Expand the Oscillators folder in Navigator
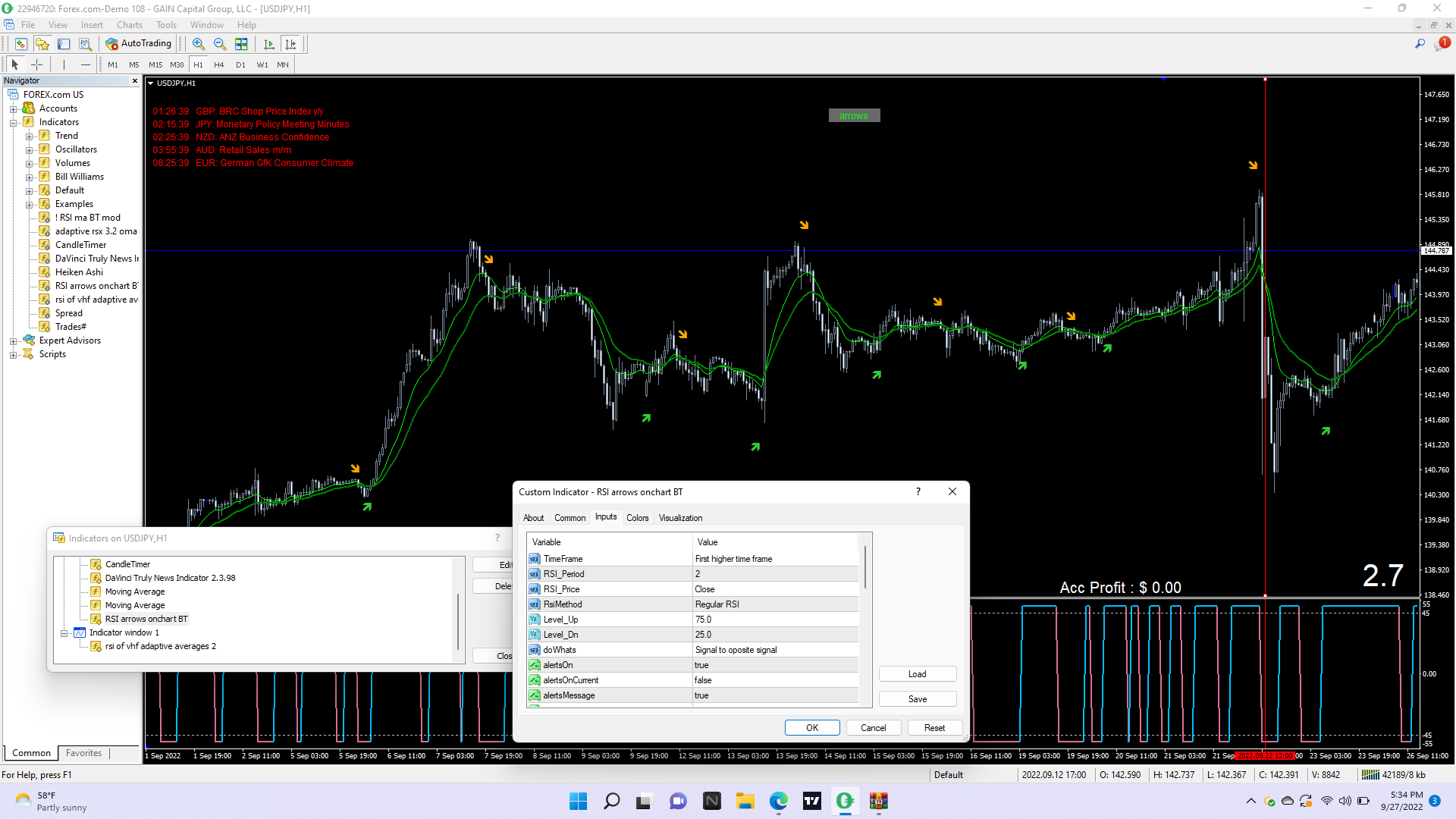The height and width of the screenshot is (819, 1456). [30, 150]
